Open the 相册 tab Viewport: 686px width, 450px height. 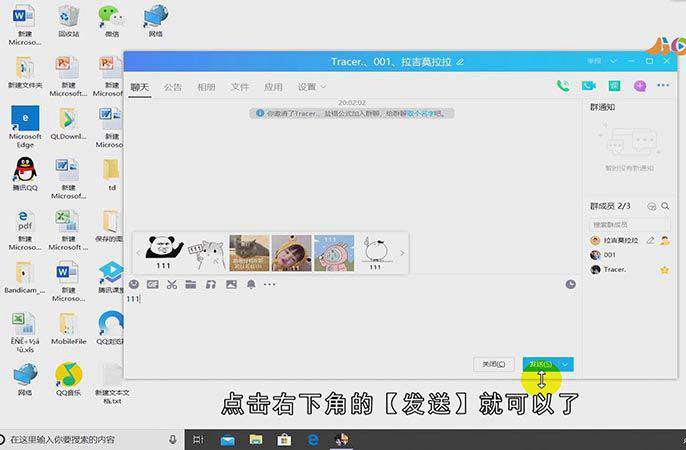pos(206,87)
